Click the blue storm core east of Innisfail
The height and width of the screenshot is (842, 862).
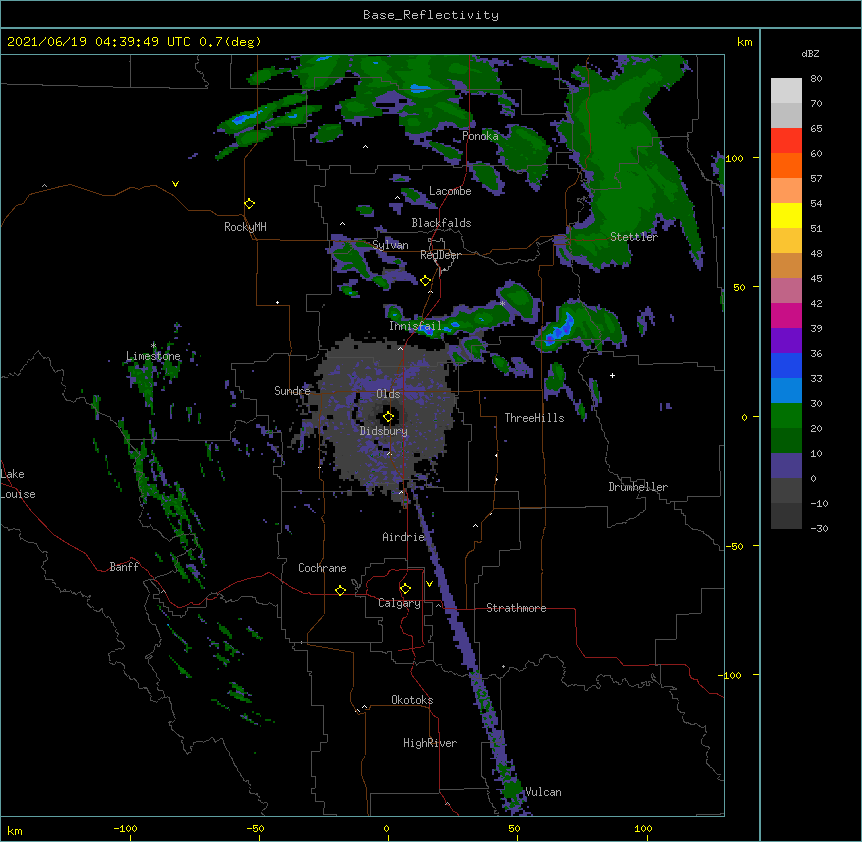[561, 329]
